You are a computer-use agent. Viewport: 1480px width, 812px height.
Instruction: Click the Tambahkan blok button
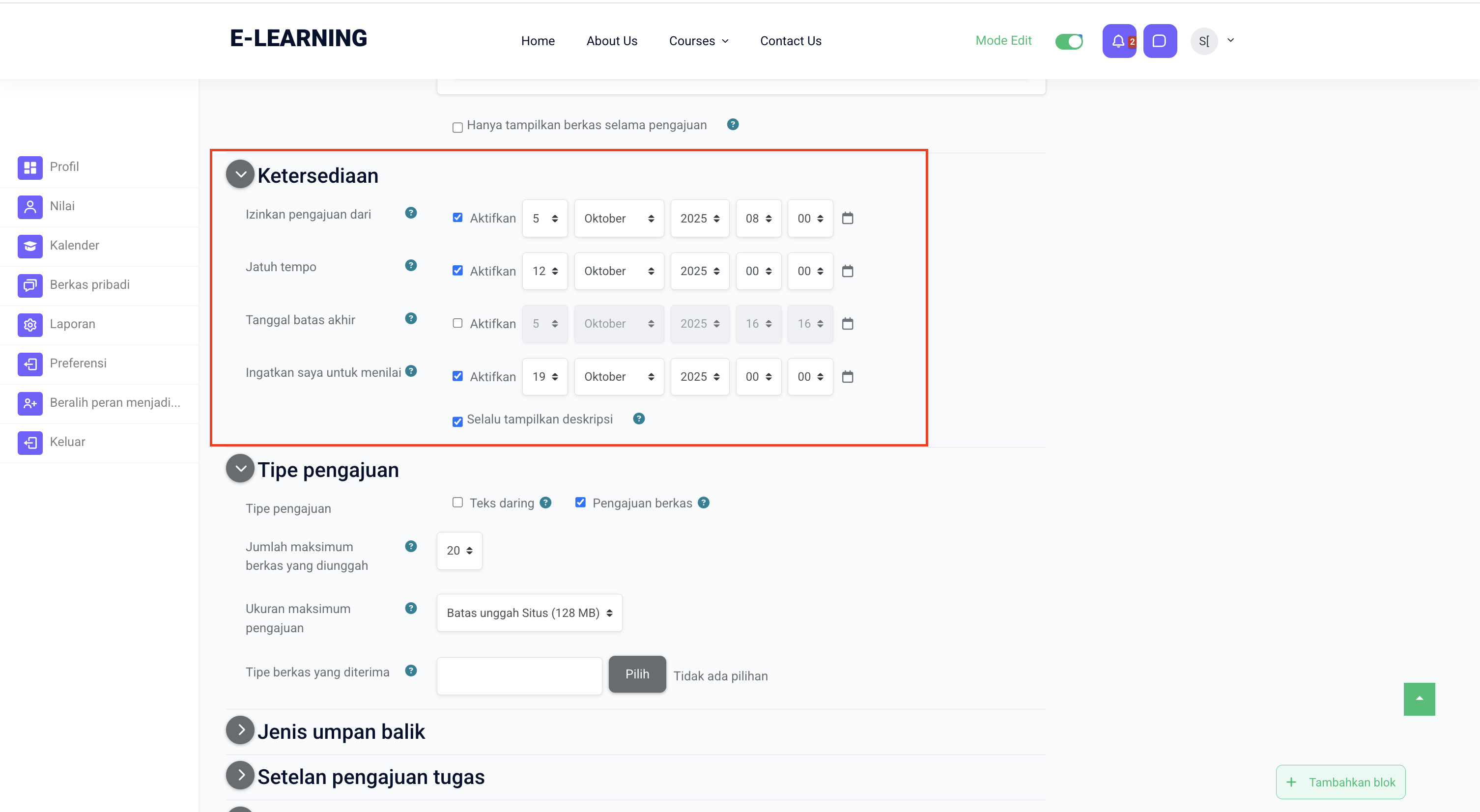(x=1340, y=782)
